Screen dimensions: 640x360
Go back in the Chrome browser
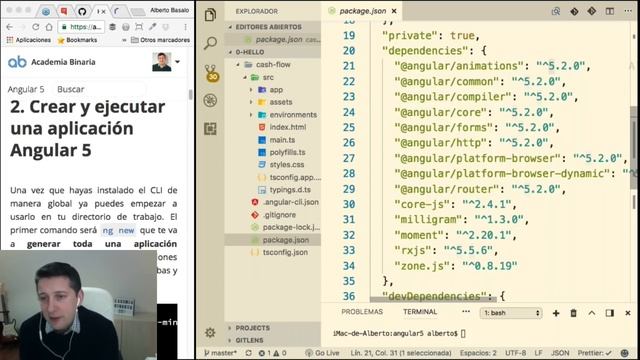pyautogui.click(x=9, y=27)
